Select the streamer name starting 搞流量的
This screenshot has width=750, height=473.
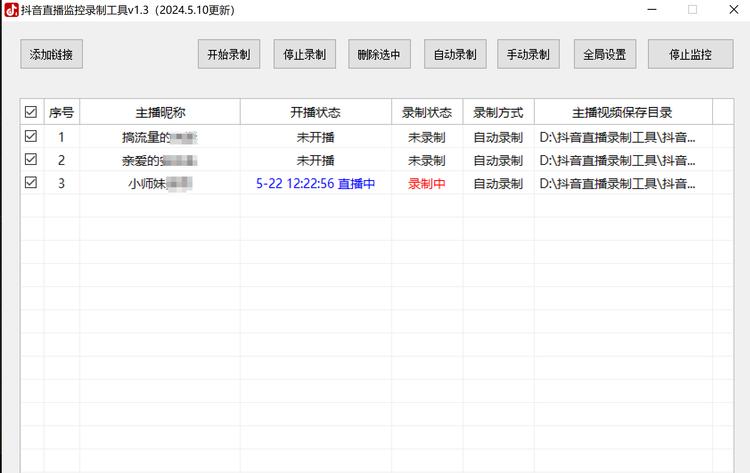pos(160,137)
